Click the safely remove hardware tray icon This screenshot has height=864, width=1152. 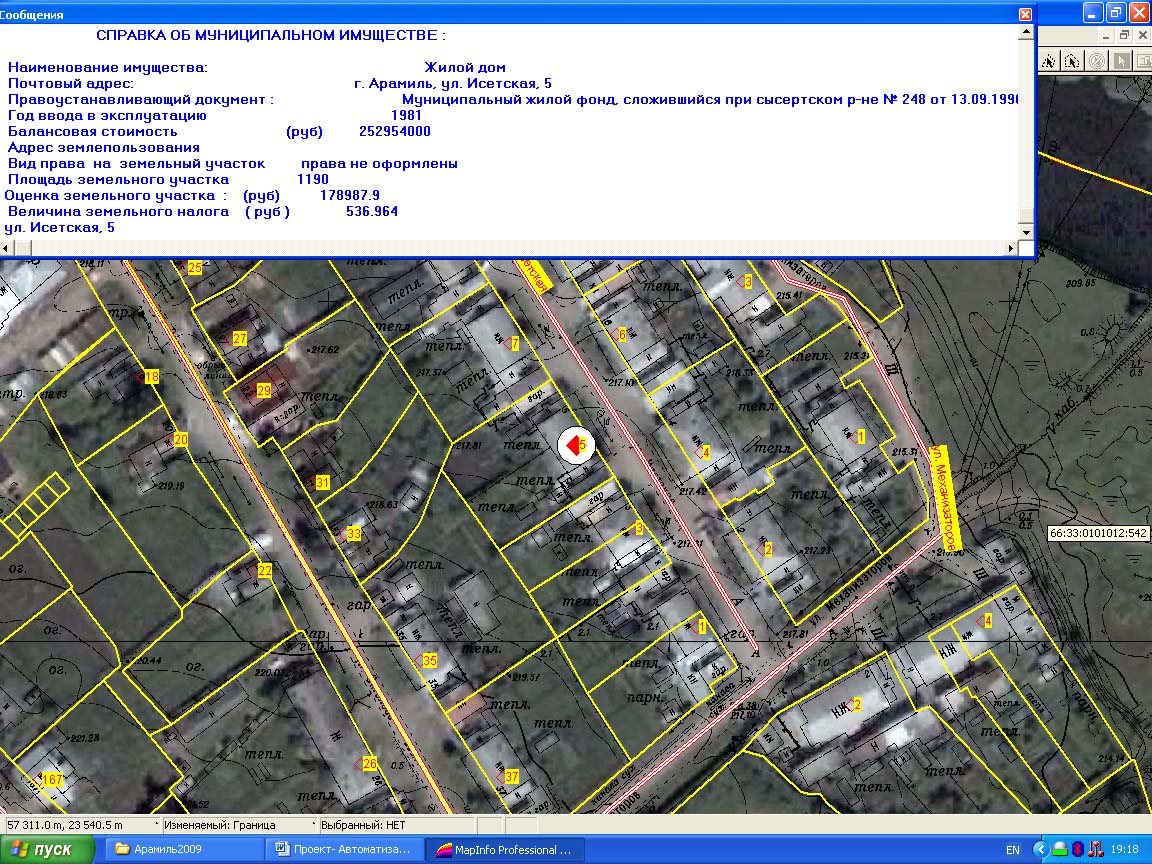[1059, 849]
